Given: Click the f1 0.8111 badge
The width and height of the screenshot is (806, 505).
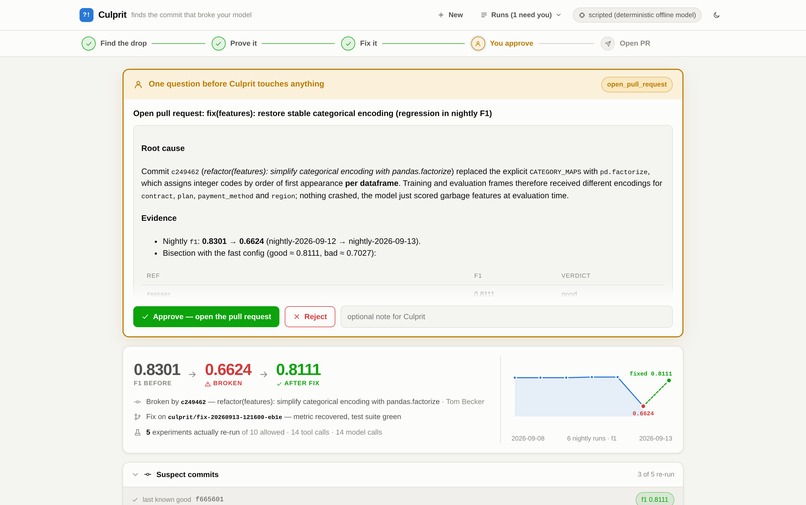Looking at the screenshot, I should (654, 499).
